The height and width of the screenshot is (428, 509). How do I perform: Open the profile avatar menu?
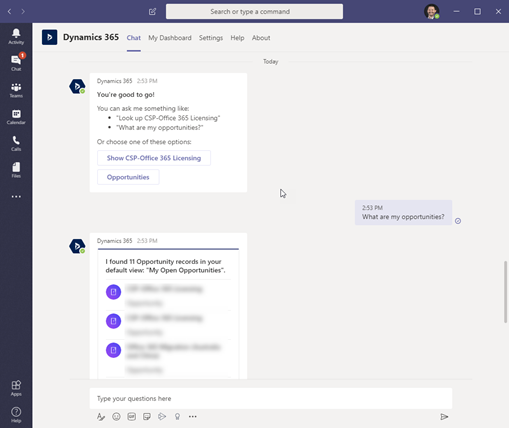tap(432, 11)
